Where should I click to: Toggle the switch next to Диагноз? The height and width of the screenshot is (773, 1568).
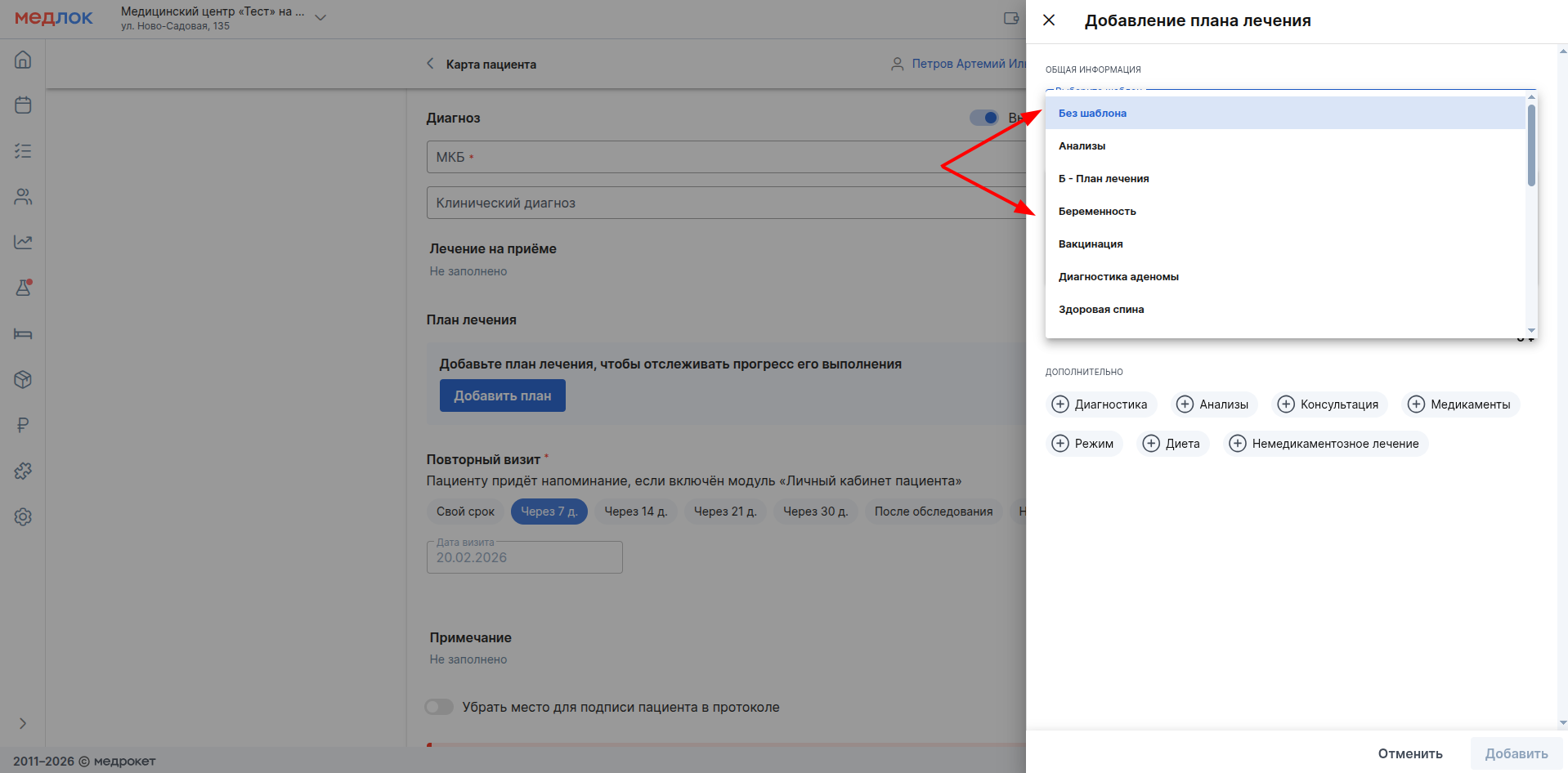point(983,118)
